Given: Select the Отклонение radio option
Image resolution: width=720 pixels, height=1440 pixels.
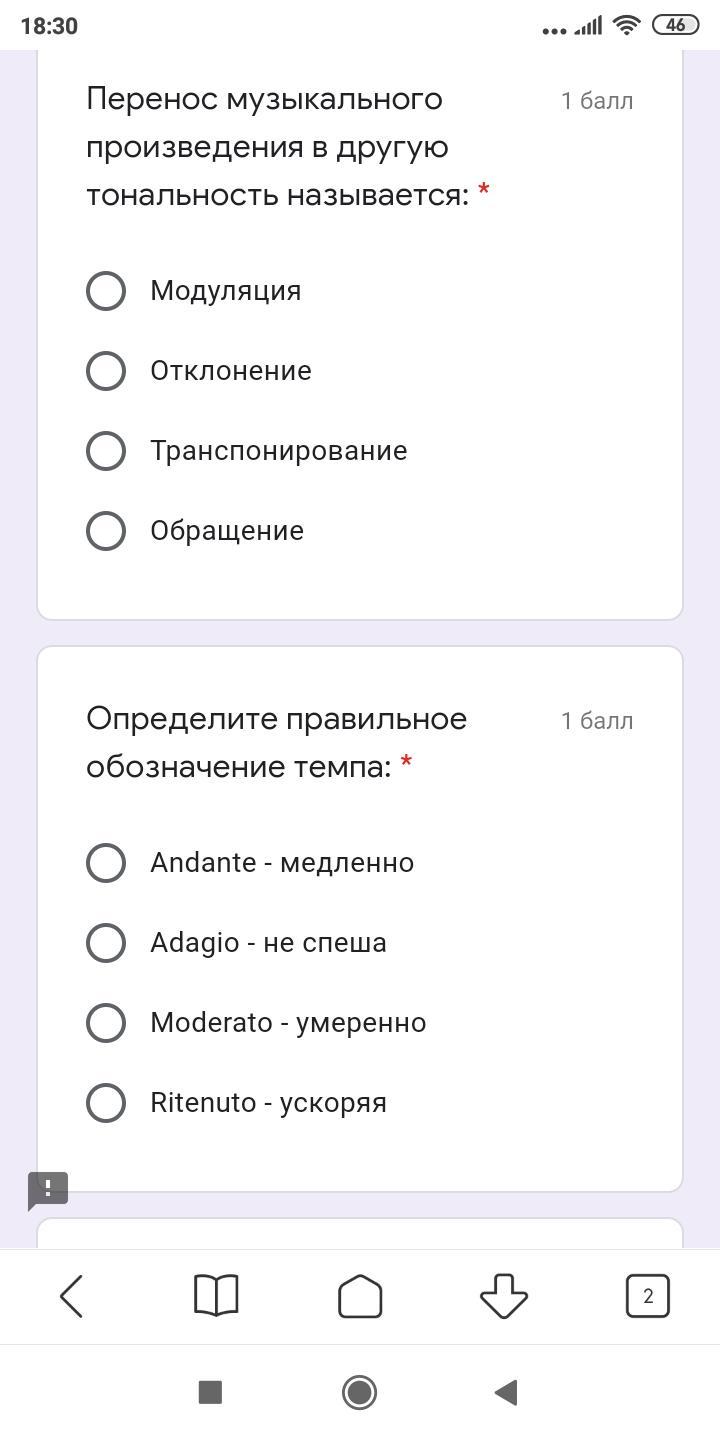Looking at the screenshot, I should [106, 371].
